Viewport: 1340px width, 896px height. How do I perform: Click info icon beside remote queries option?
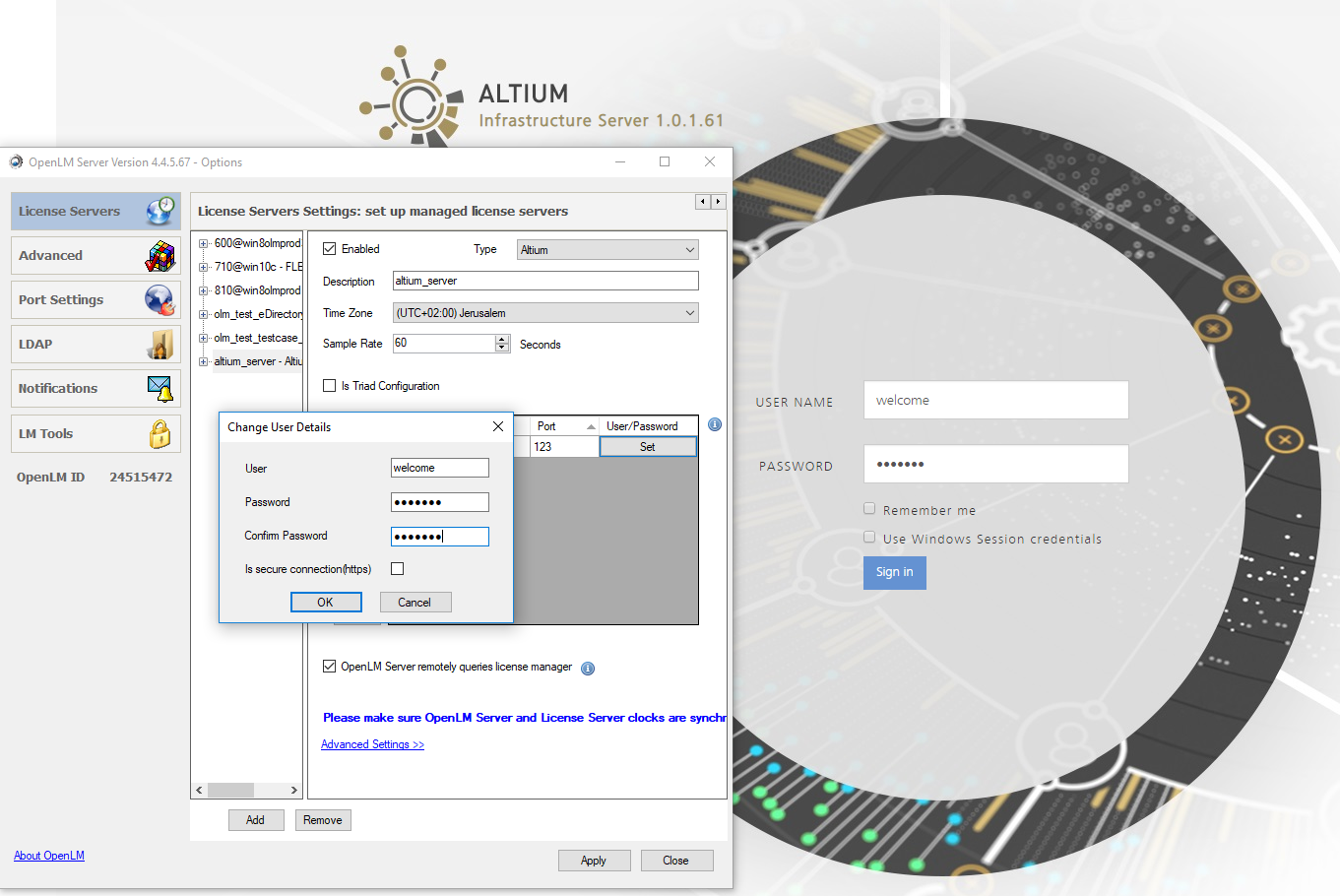(588, 669)
